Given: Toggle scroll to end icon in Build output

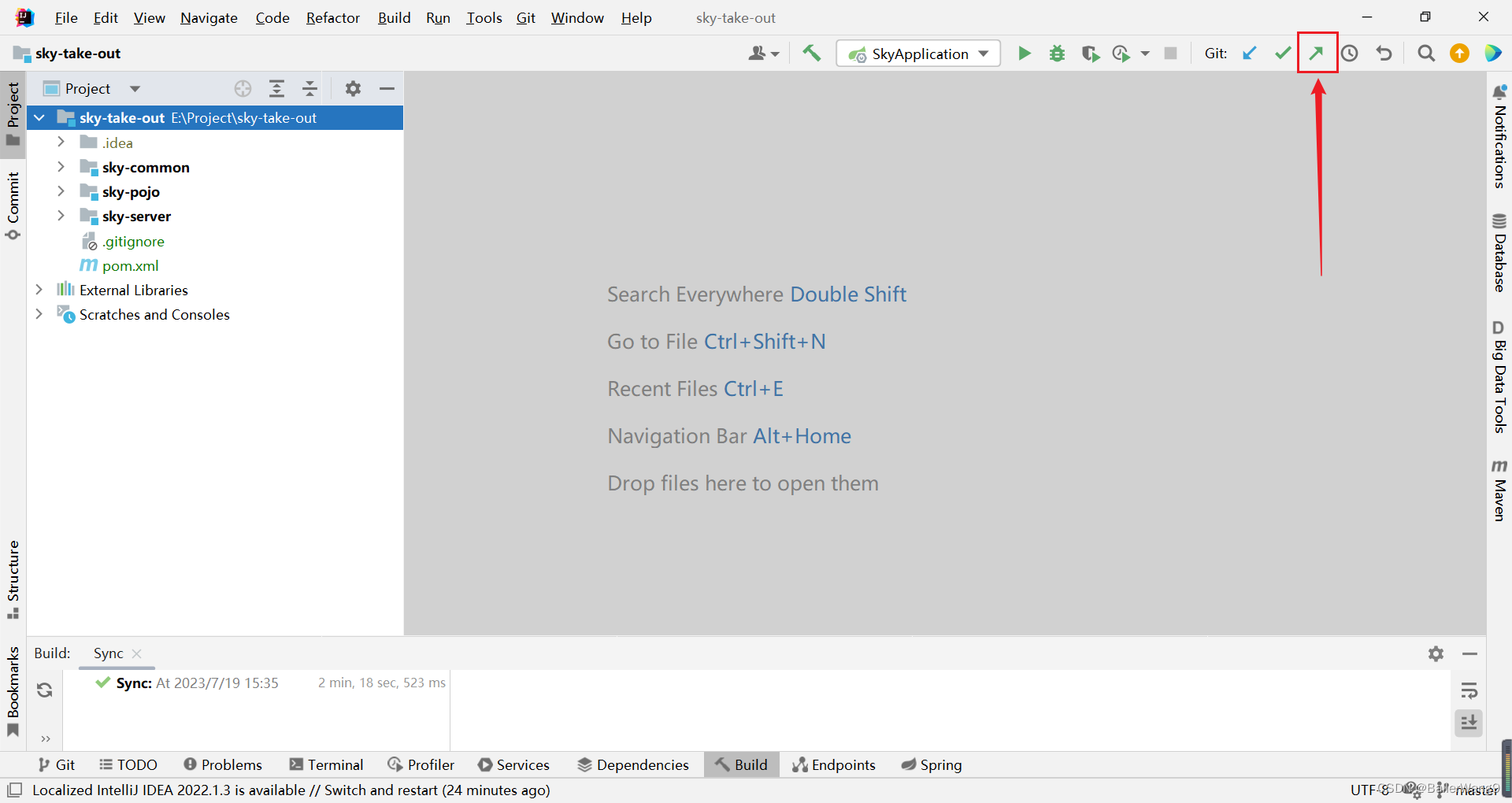Looking at the screenshot, I should pyautogui.click(x=1469, y=723).
